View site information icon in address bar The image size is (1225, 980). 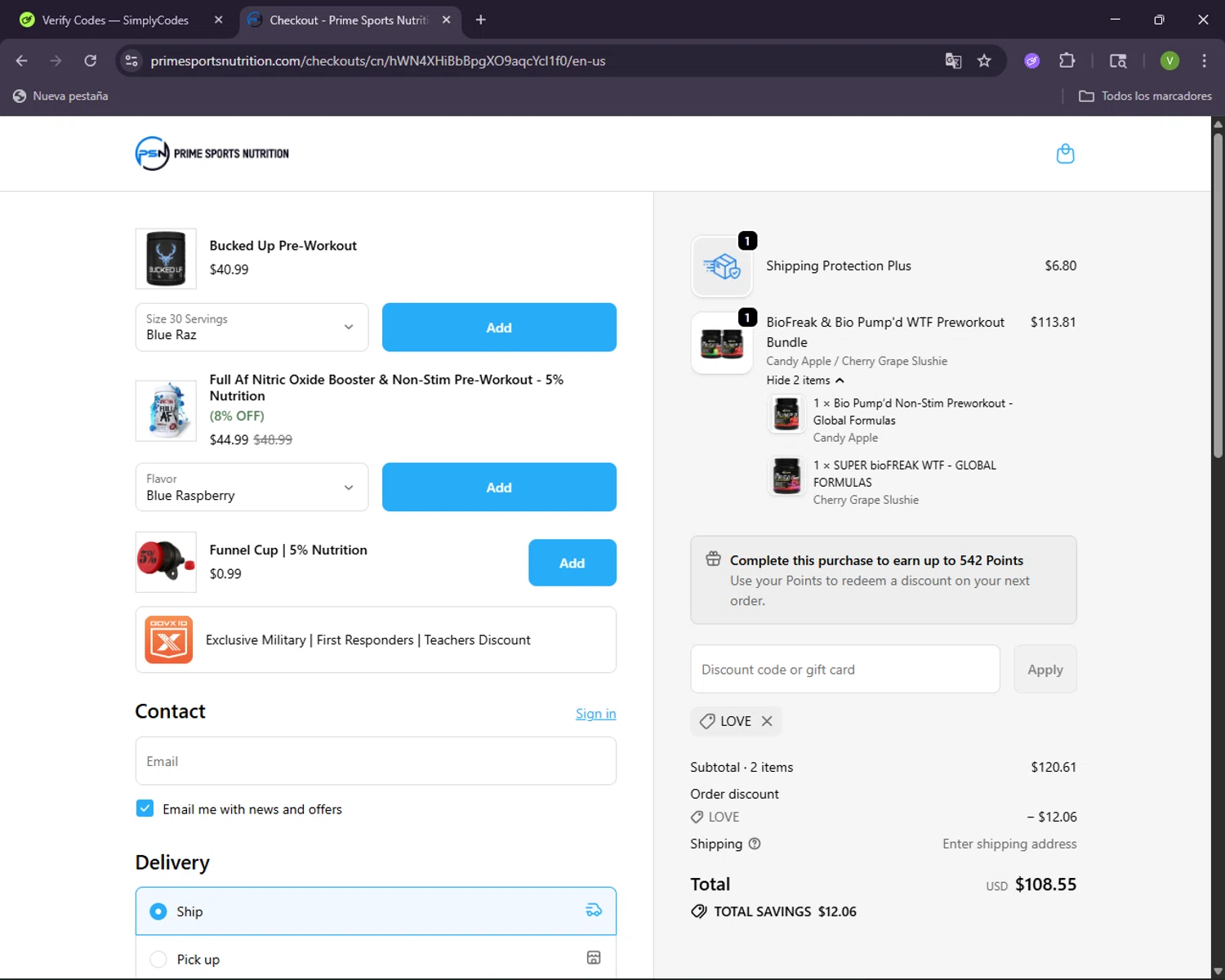(131, 60)
